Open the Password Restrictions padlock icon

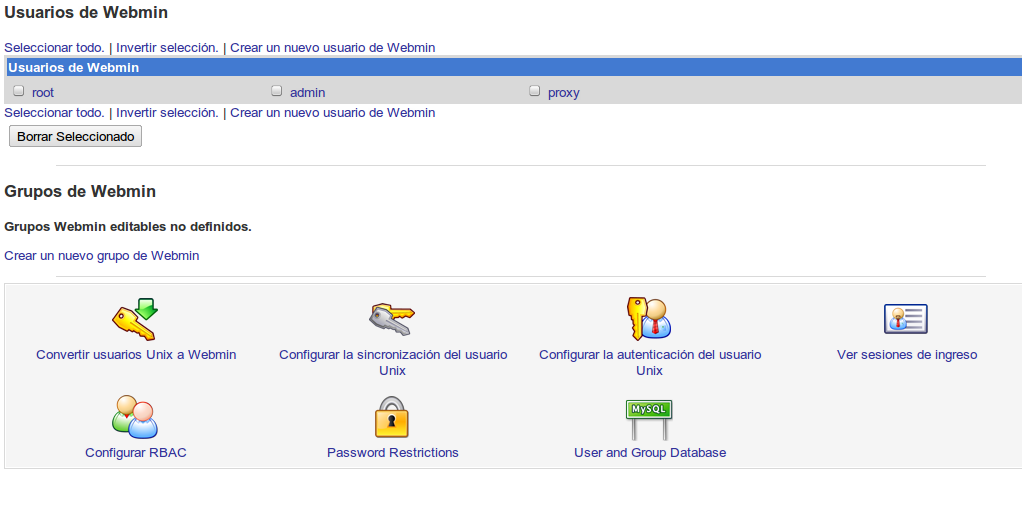click(392, 417)
